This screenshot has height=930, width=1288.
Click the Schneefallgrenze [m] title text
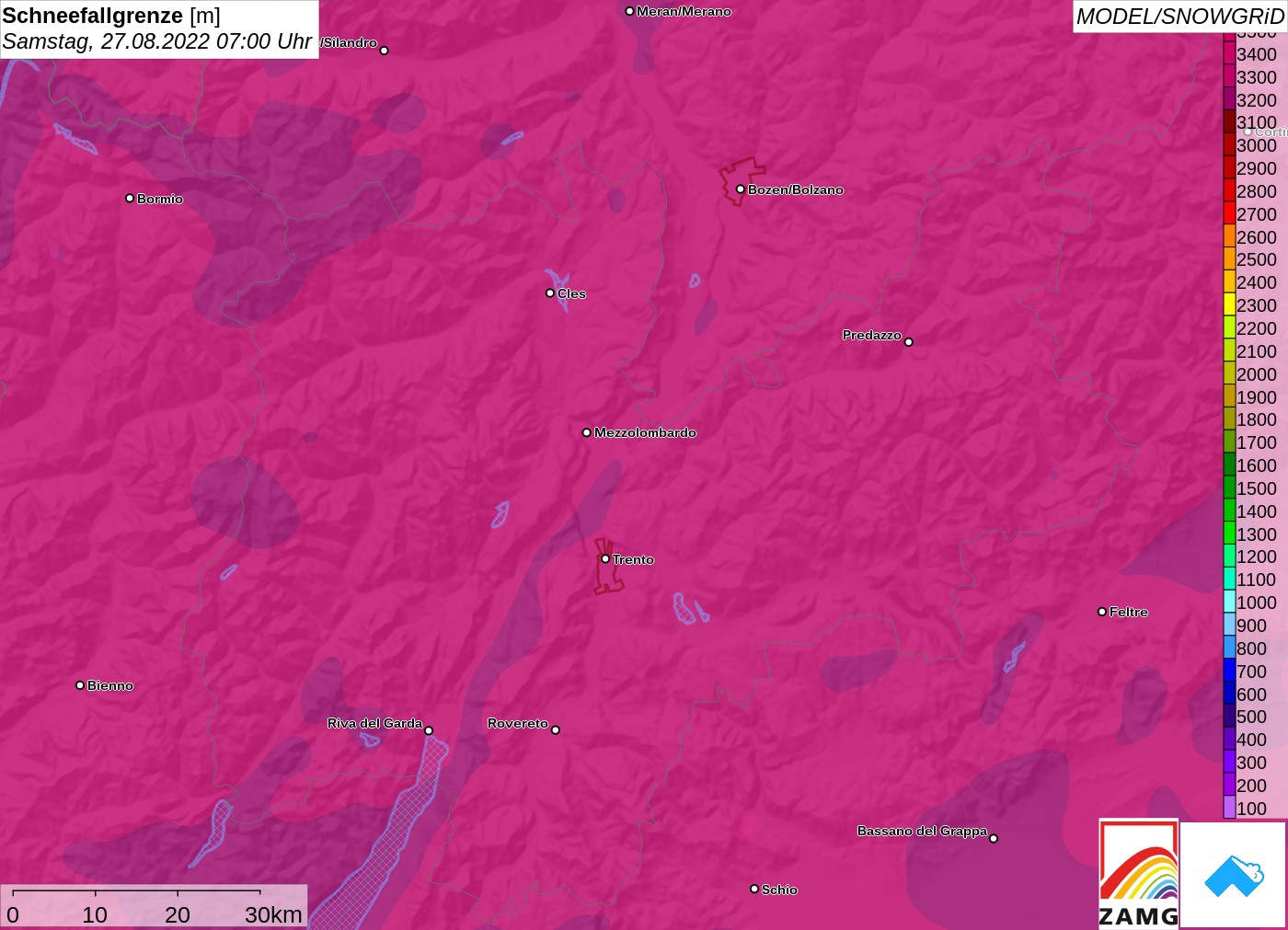111,16
